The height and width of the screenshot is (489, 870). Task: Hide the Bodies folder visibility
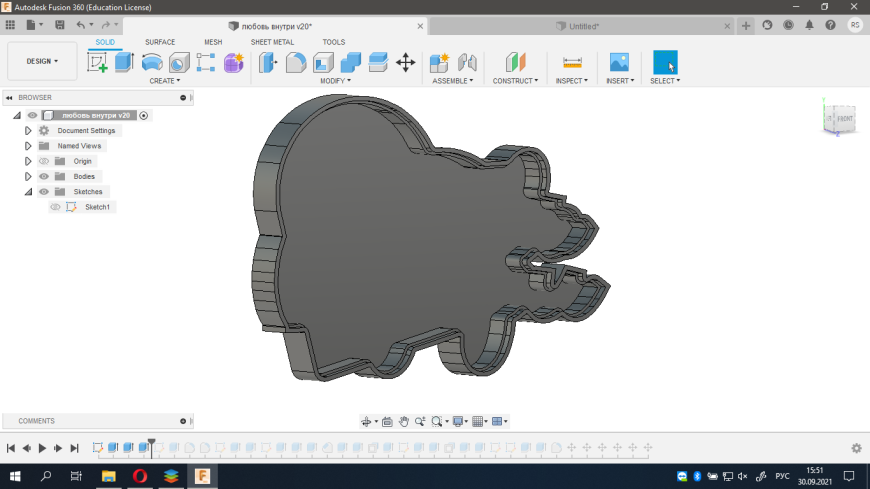click(44, 176)
